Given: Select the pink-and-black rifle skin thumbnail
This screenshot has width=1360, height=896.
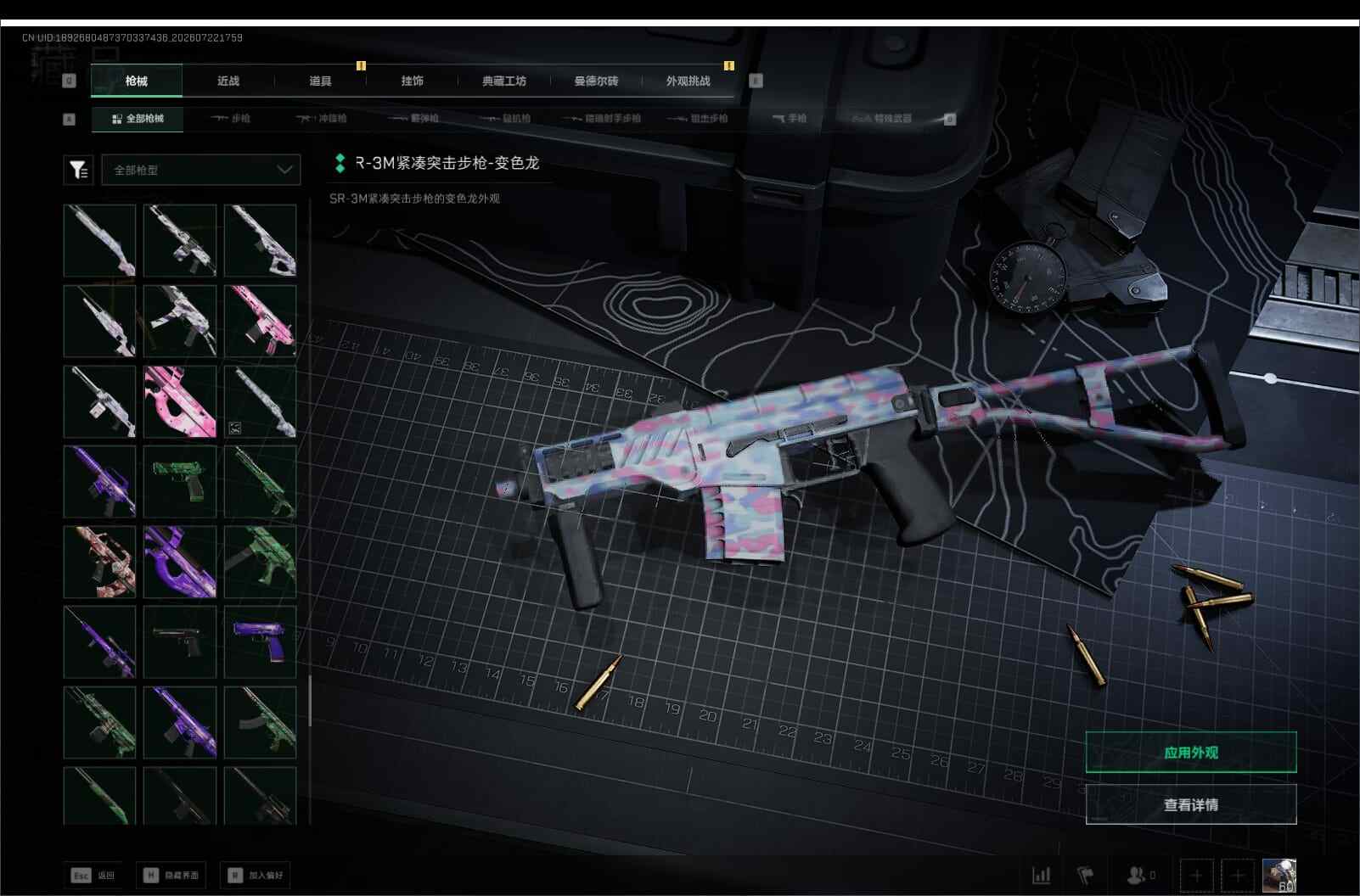Looking at the screenshot, I should coord(260,321).
